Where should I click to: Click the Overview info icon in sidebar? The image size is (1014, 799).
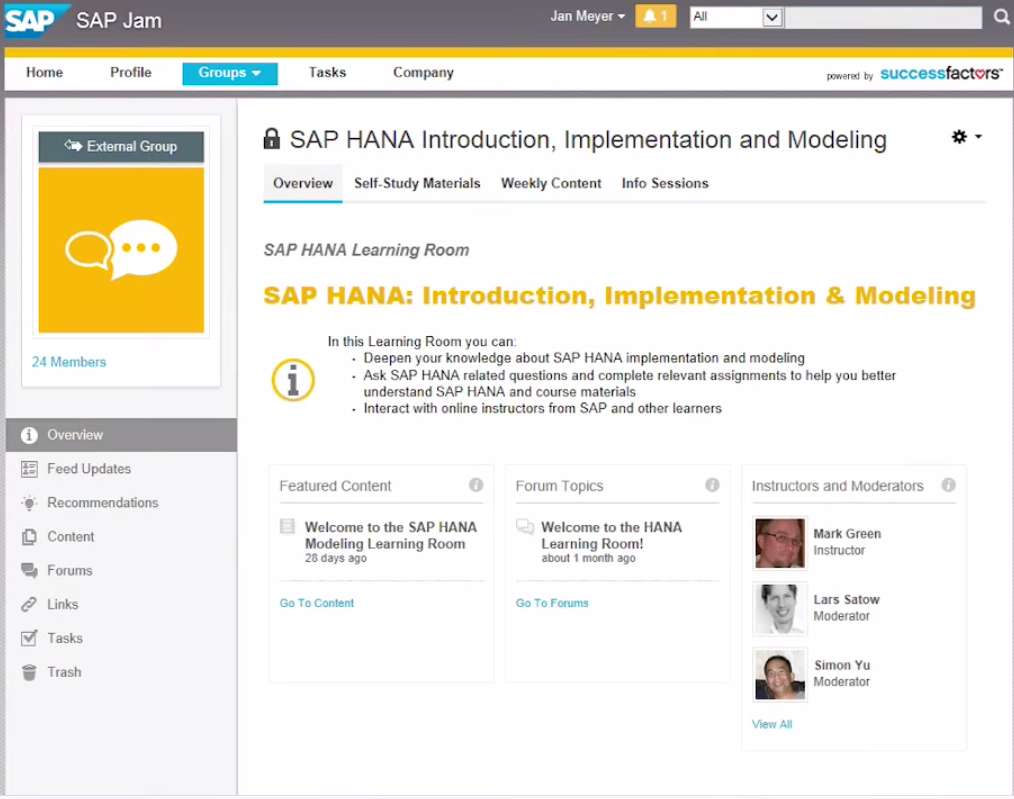point(29,435)
